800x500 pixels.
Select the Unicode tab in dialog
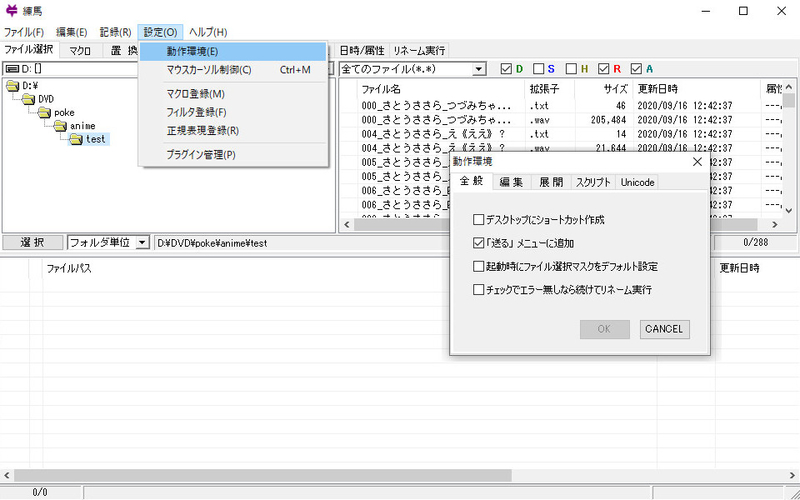tap(637, 182)
